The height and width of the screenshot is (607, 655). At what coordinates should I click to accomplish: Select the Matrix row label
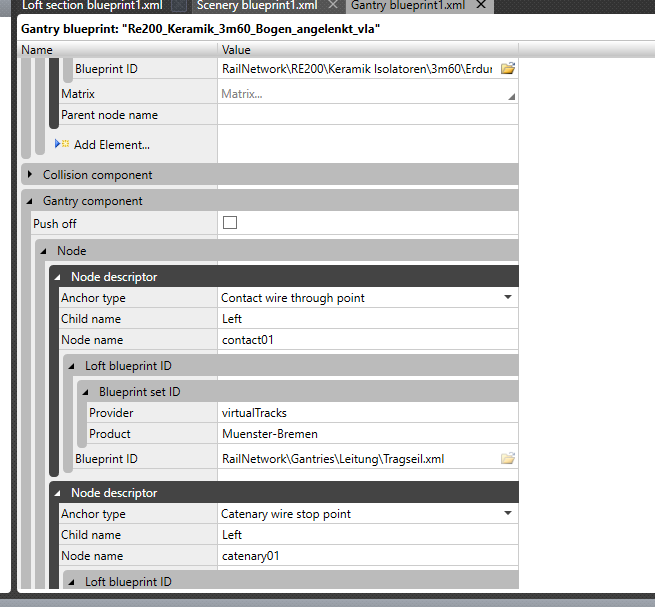pyautogui.click(x=78, y=94)
